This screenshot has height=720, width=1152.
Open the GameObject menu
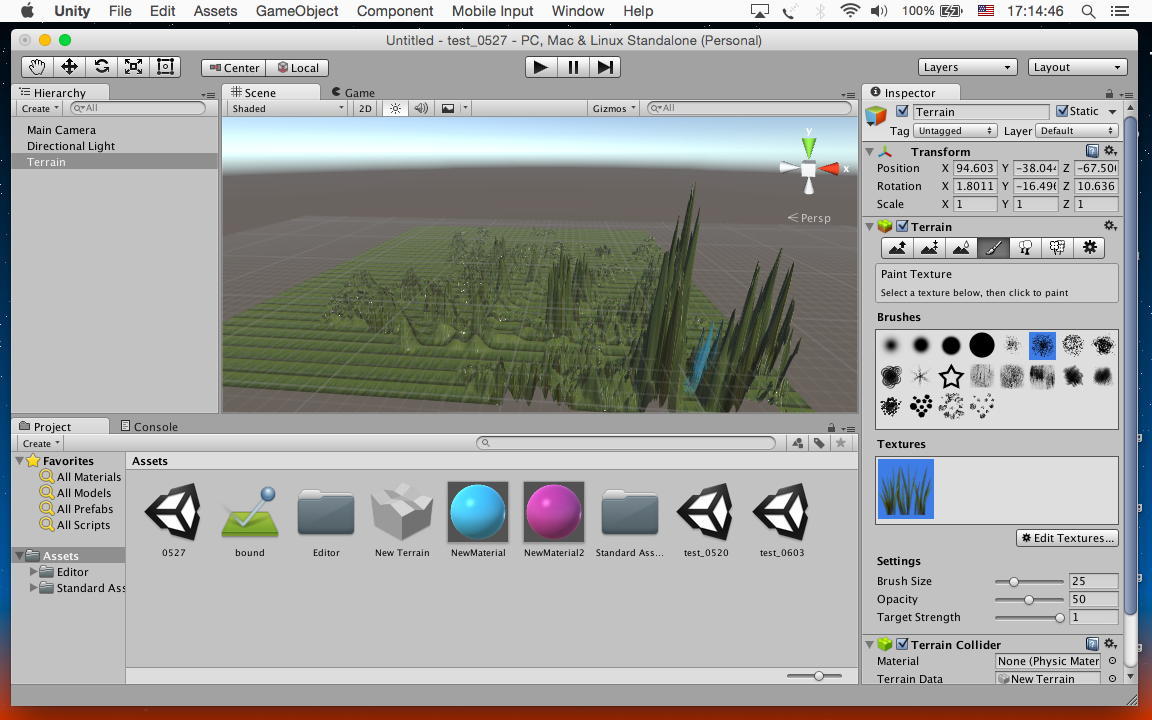(297, 11)
